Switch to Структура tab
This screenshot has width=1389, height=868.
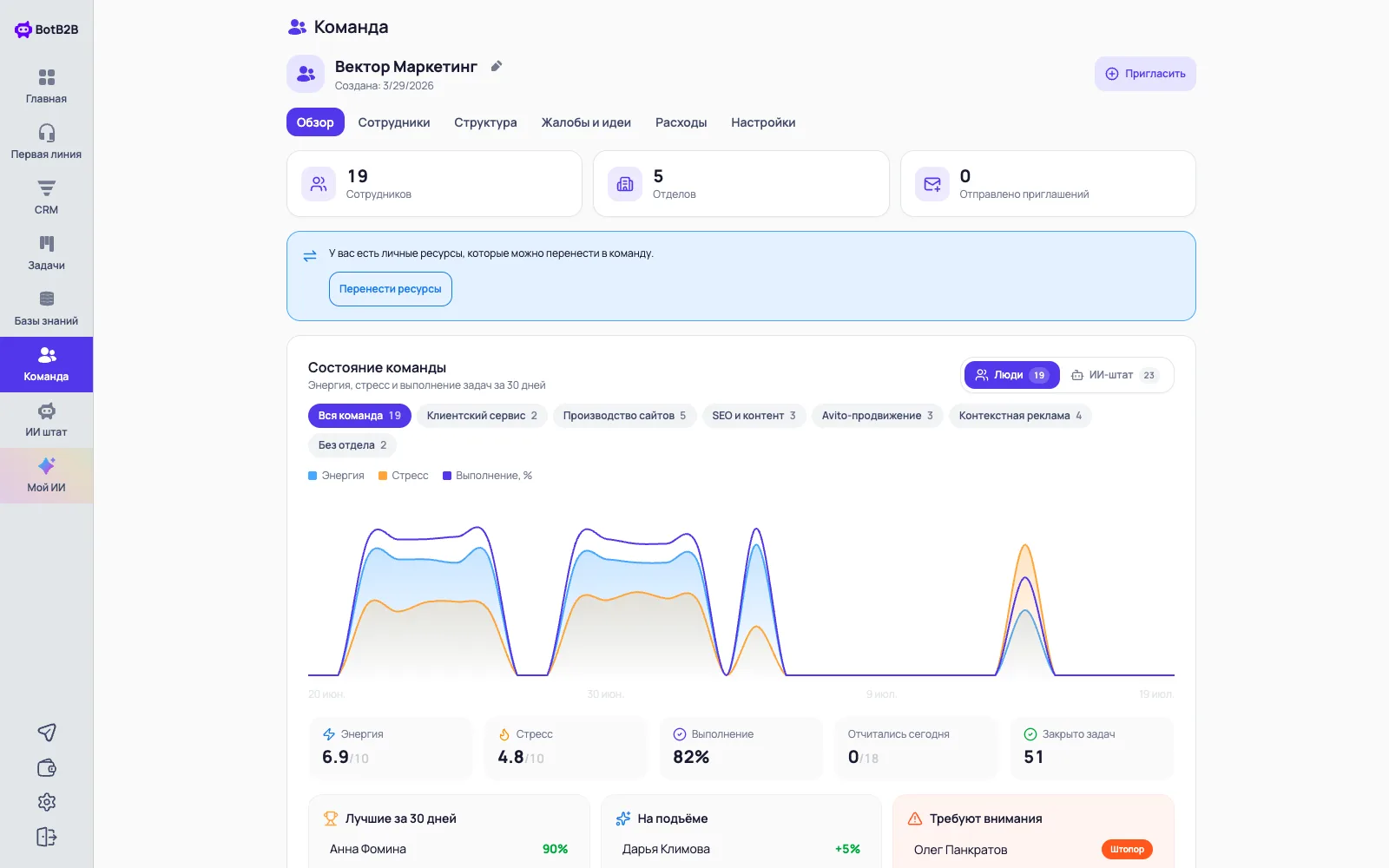(x=485, y=122)
